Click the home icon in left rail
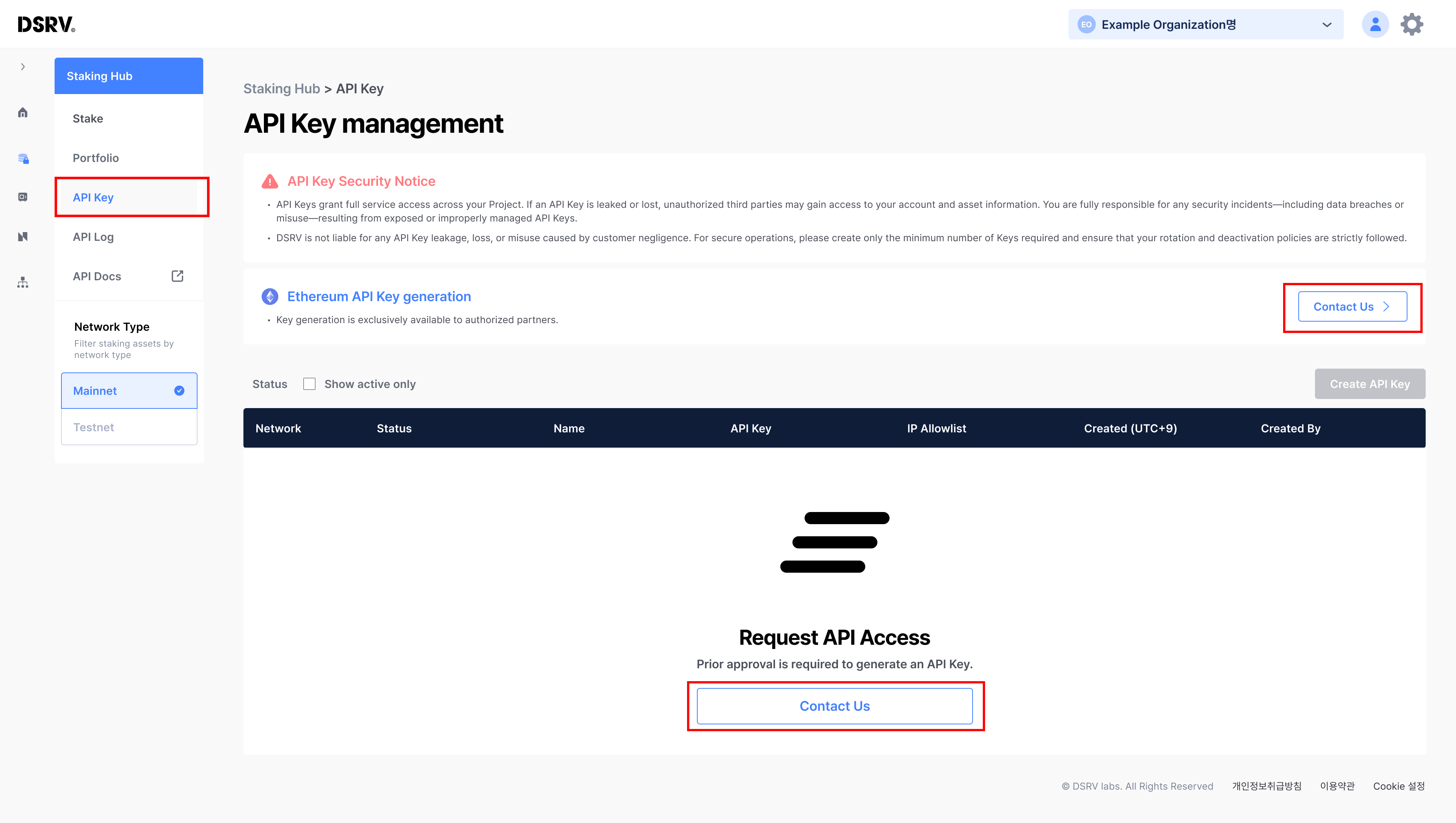 pyautogui.click(x=23, y=113)
